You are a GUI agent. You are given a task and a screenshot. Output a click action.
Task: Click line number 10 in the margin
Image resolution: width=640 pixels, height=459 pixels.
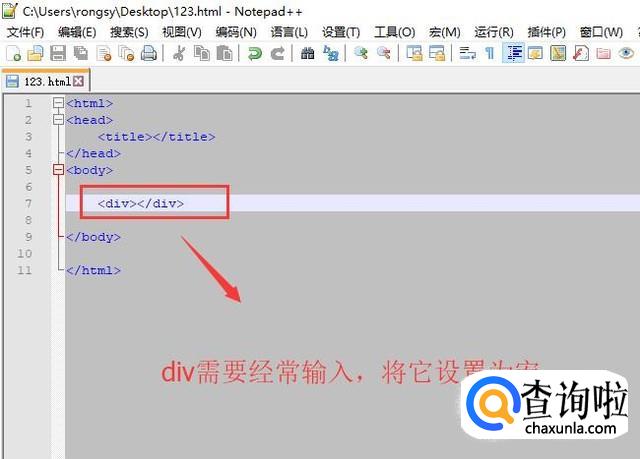(24, 253)
